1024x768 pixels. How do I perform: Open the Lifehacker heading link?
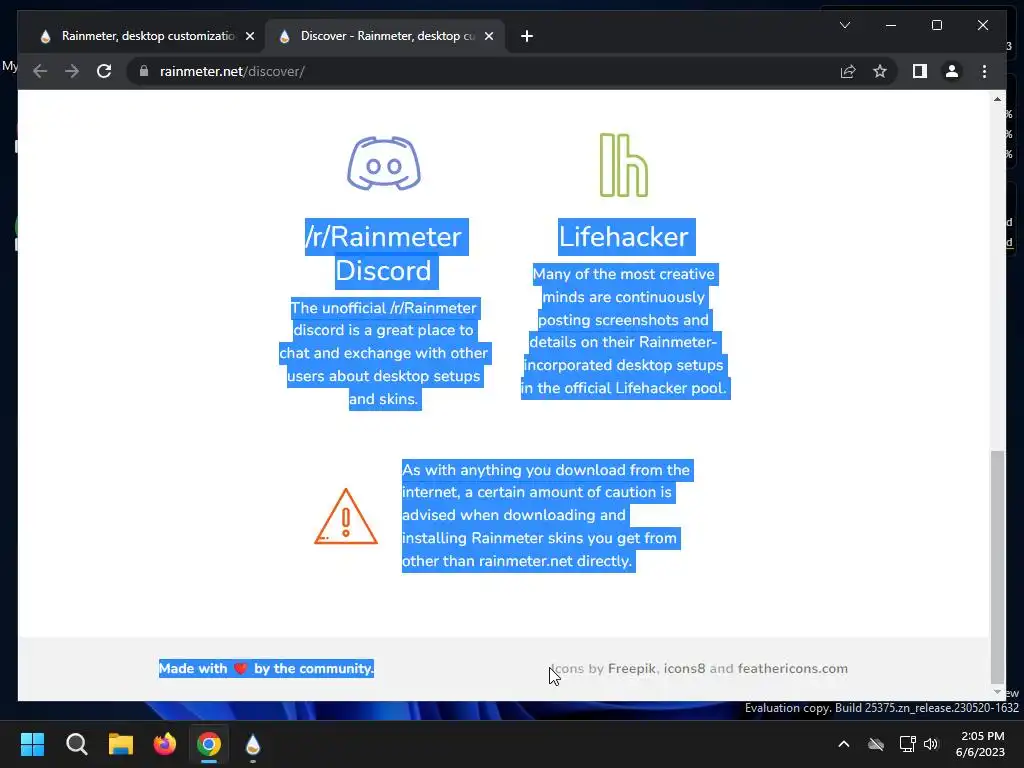point(624,236)
